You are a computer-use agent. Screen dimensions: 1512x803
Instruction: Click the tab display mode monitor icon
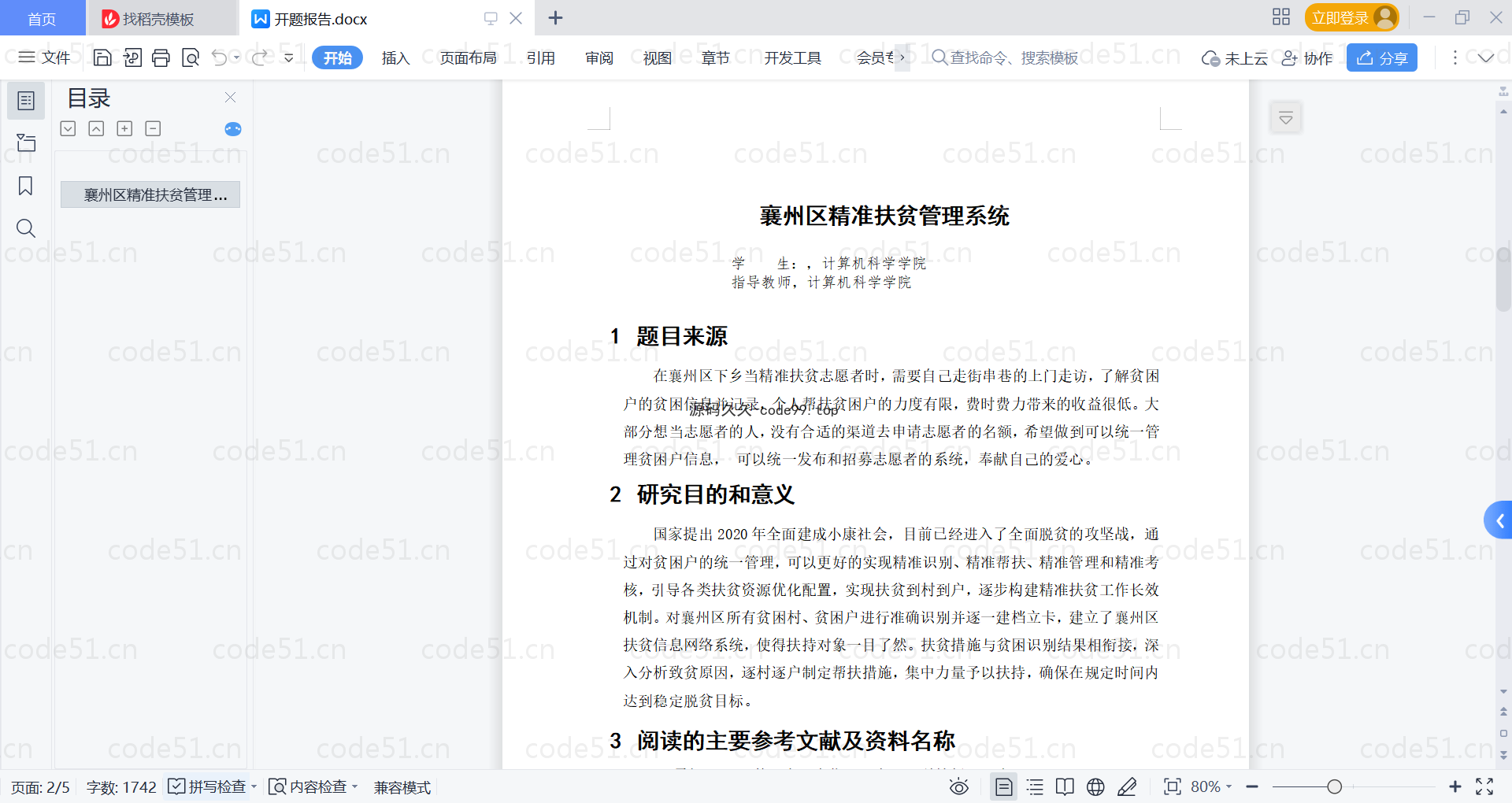(x=491, y=18)
